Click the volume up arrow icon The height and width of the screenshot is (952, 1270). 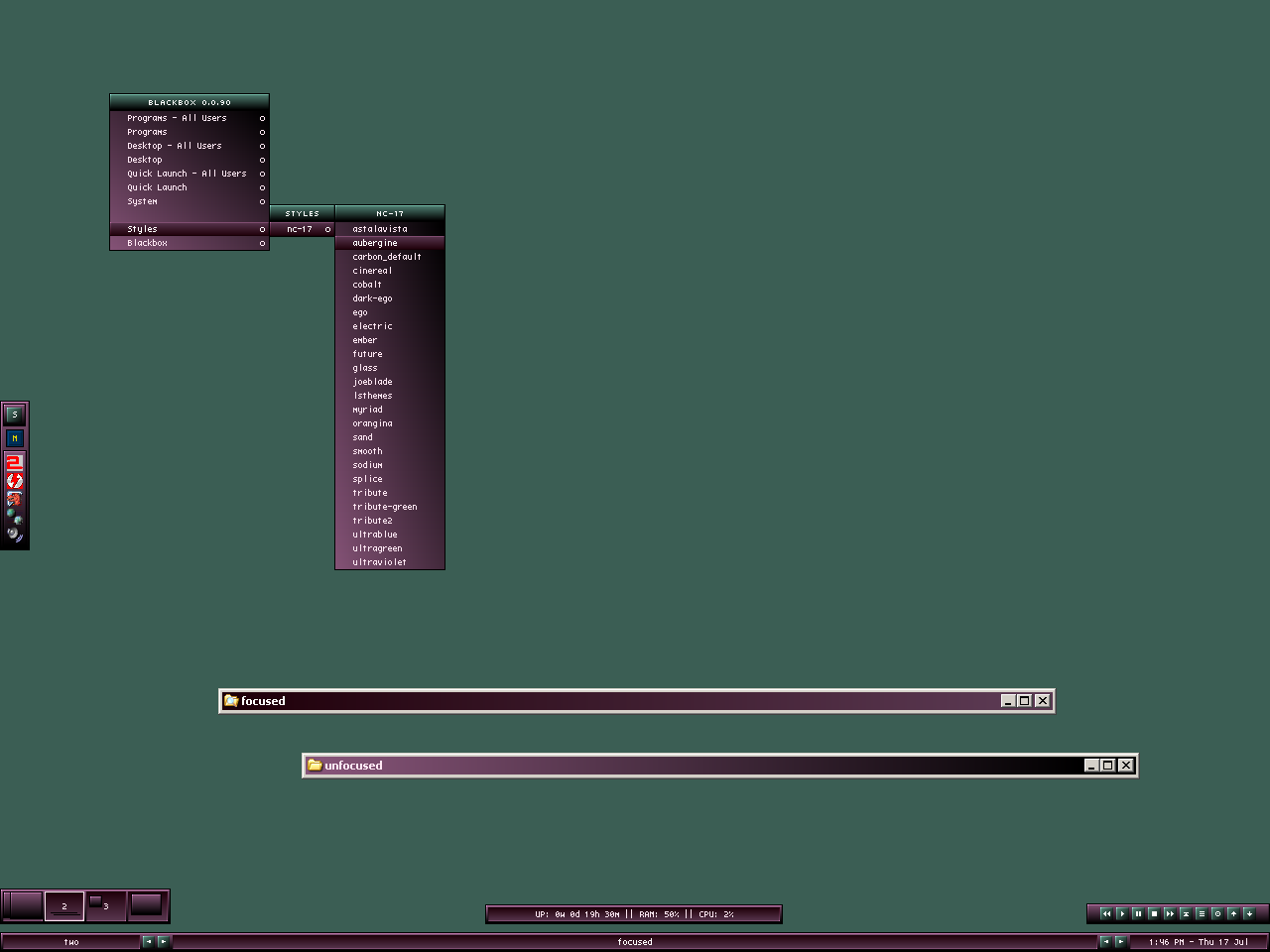[x=1233, y=913]
